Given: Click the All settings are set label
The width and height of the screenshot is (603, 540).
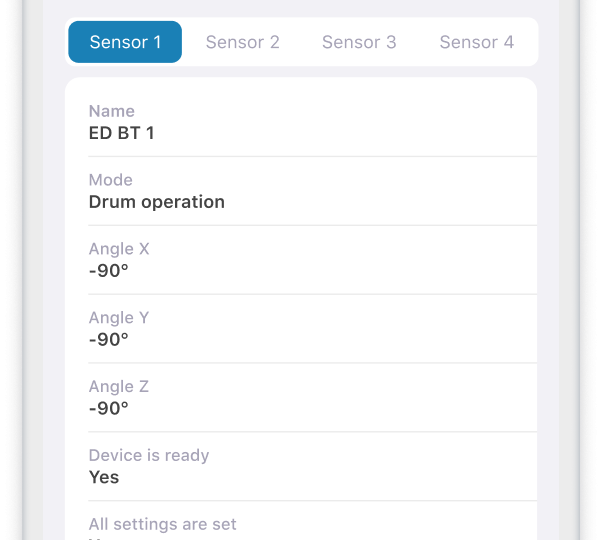Looking at the screenshot, I should pyautogui.click(x=163, y=524).
